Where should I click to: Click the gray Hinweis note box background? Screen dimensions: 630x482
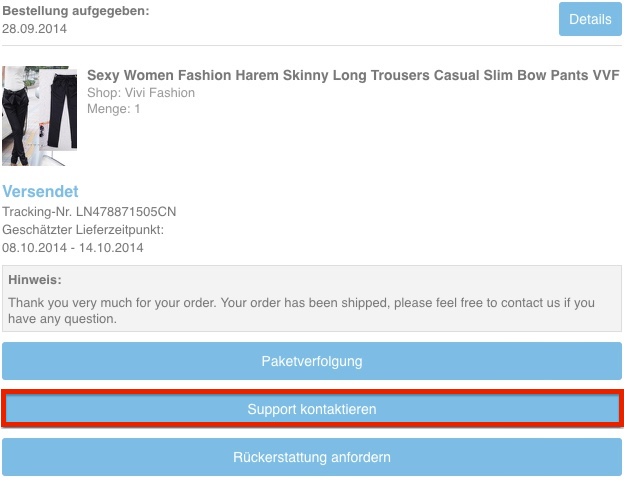312,298
